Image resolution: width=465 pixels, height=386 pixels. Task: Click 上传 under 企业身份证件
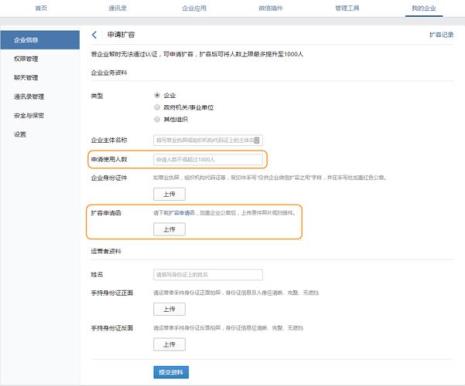pos(169,194)
